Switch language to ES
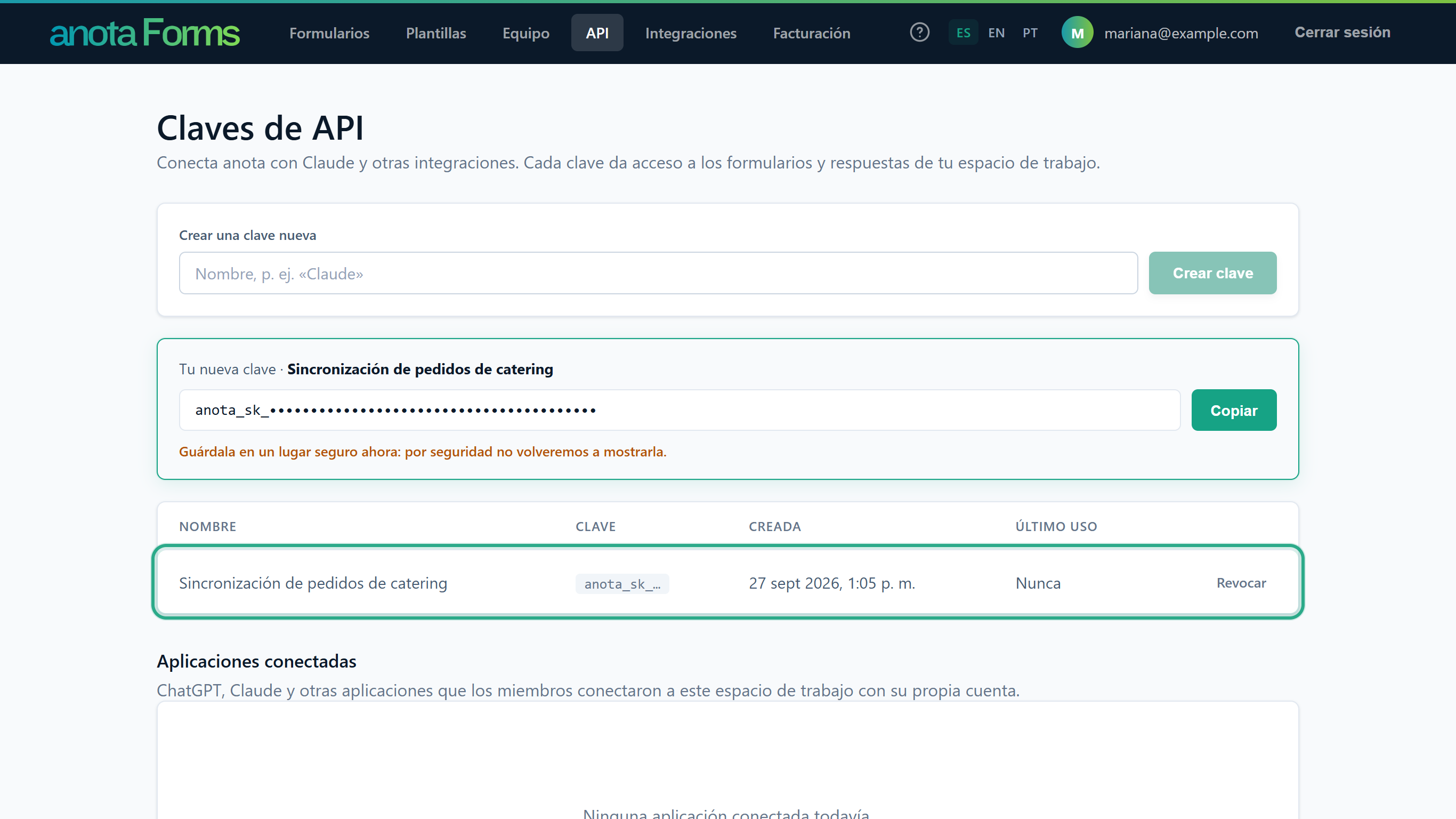Screen dimensions: 1456x819 (x=963, y=32)
